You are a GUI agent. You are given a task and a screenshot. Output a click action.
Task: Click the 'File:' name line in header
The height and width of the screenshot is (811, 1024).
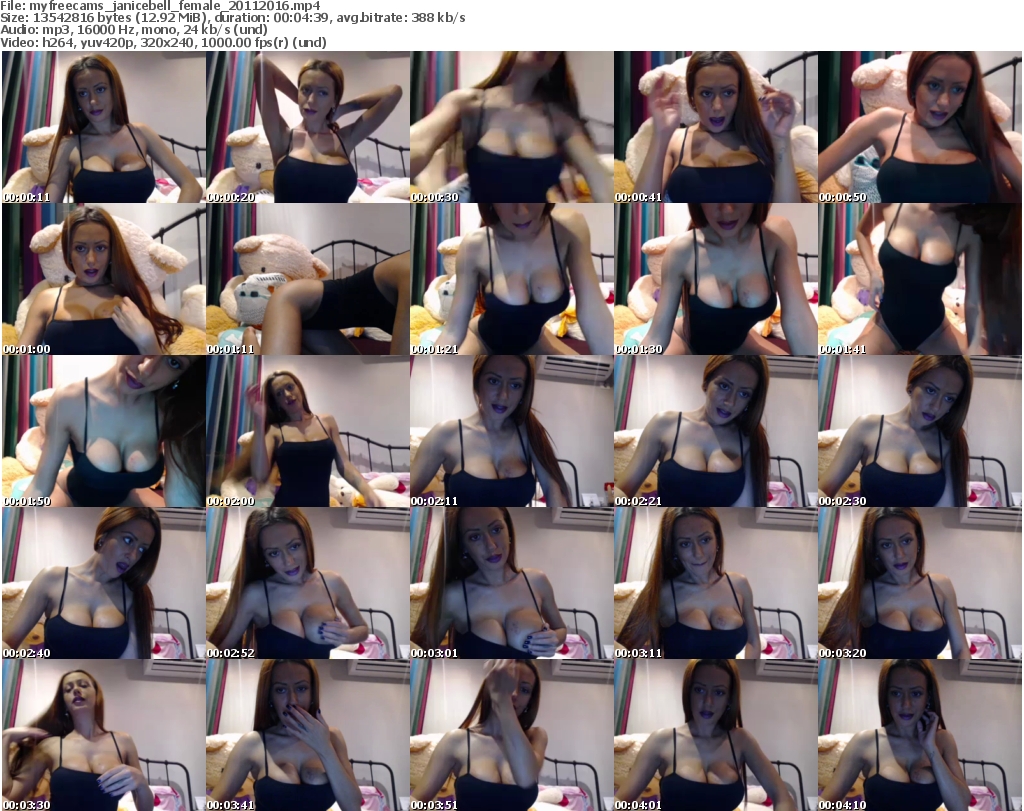click(160, 6)
